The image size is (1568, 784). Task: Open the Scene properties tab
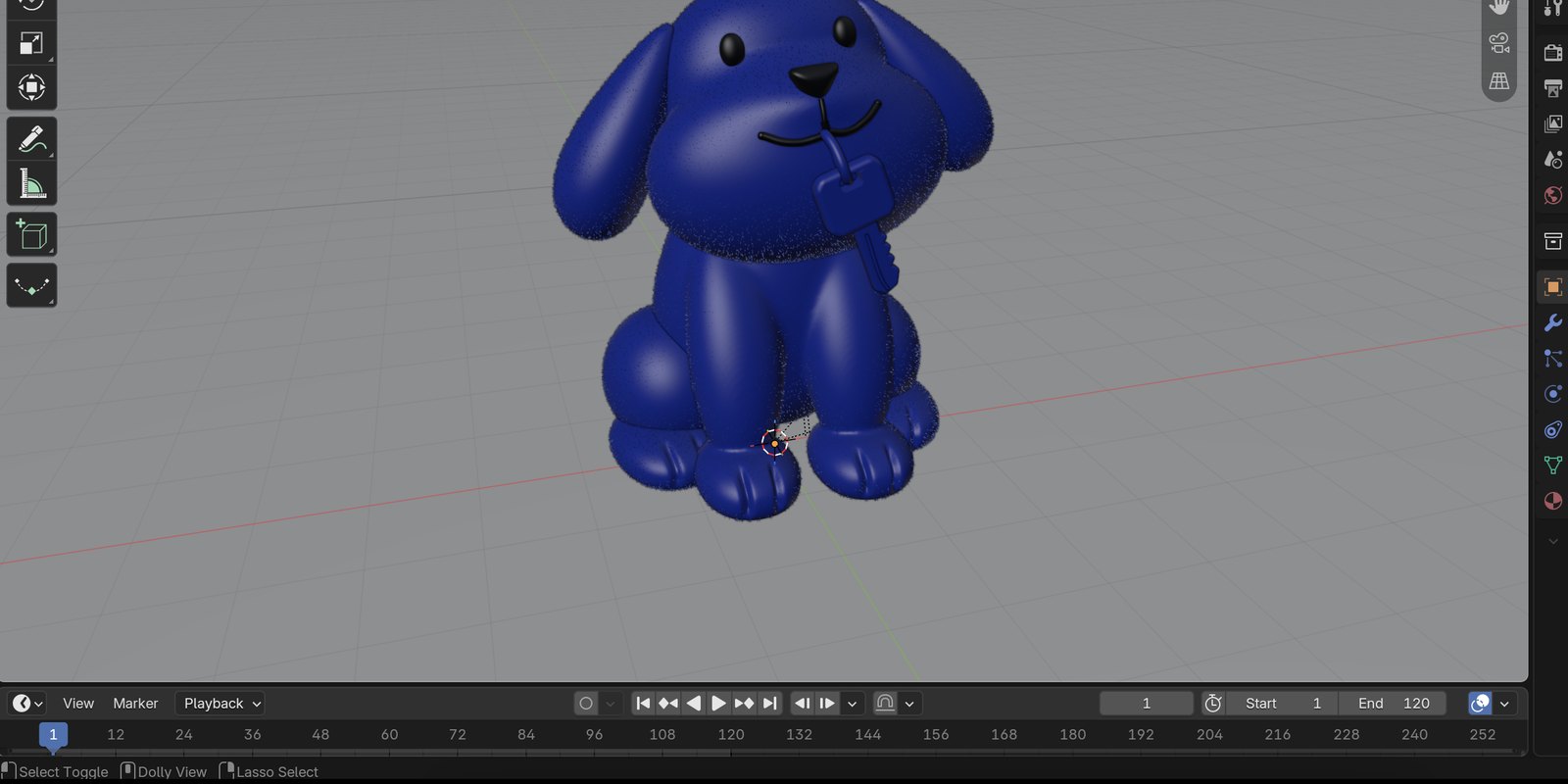(1553, 159)
